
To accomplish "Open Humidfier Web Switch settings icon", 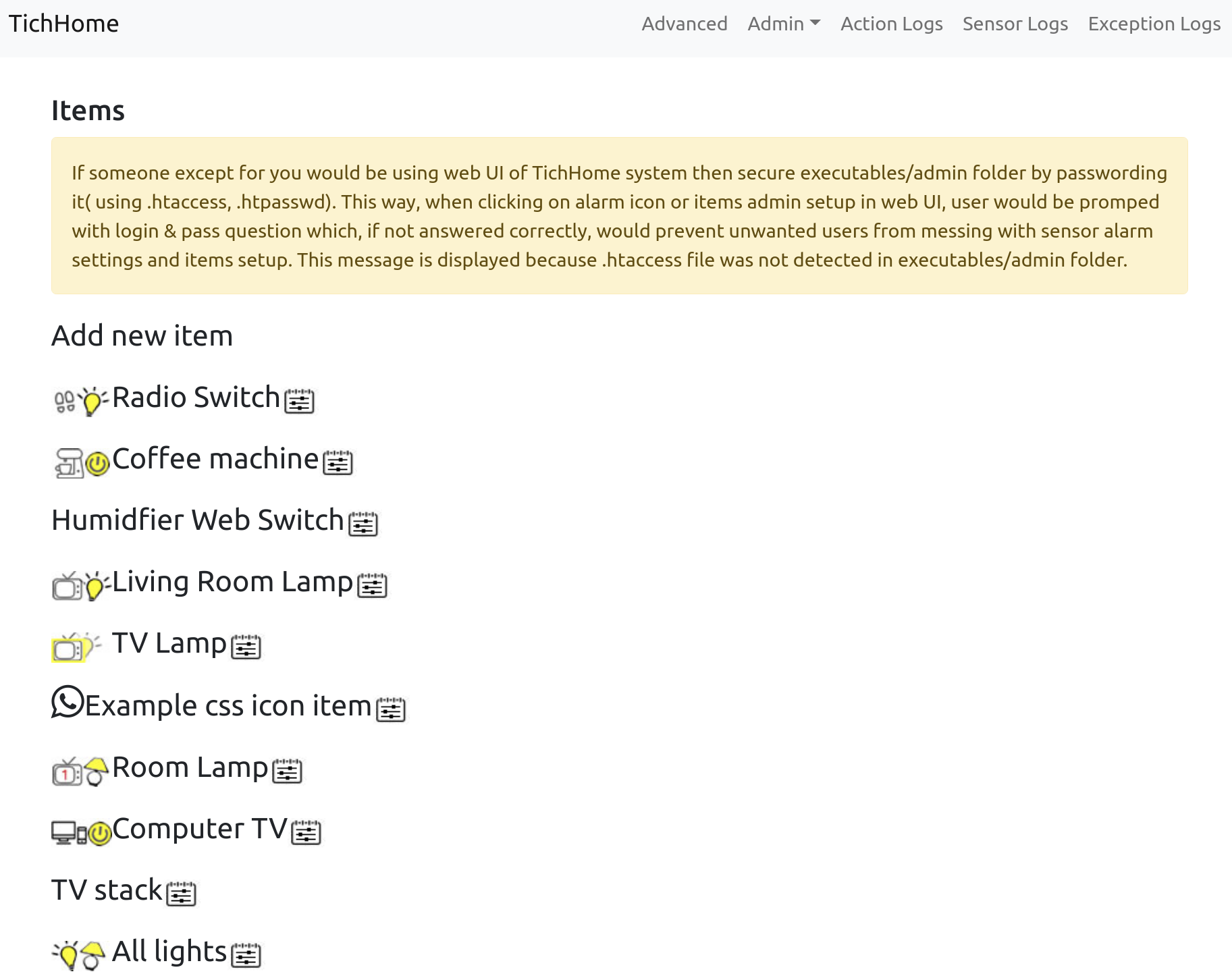I will (363, 524).
